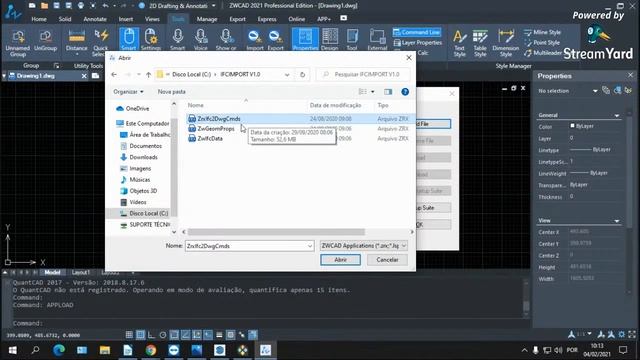Toggle the preview pane button
Image resolution: width=640 pixels, height=360 pixels.
[x=388, y=92]
